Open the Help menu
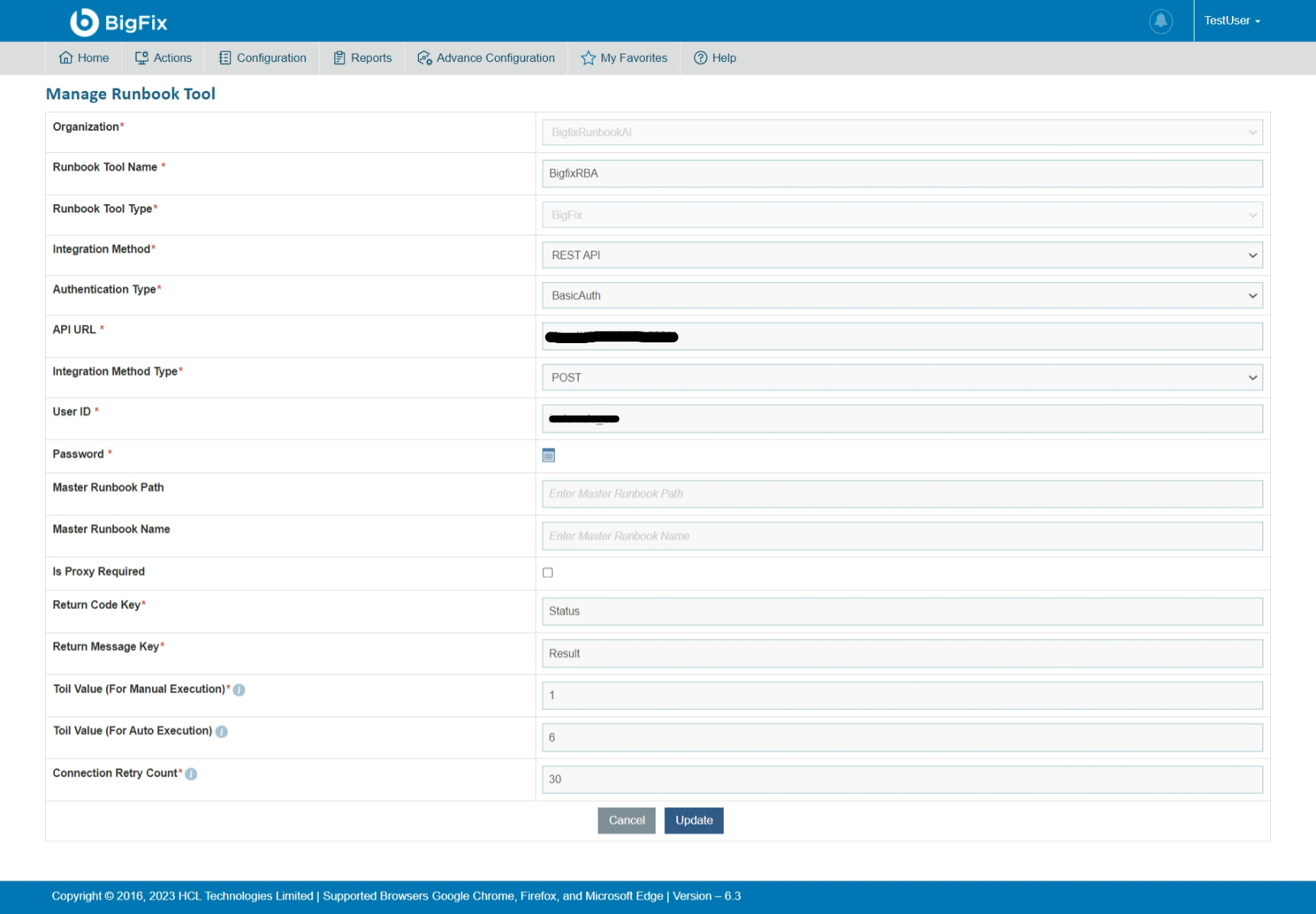1316x914 pixels. coord(715,58)
